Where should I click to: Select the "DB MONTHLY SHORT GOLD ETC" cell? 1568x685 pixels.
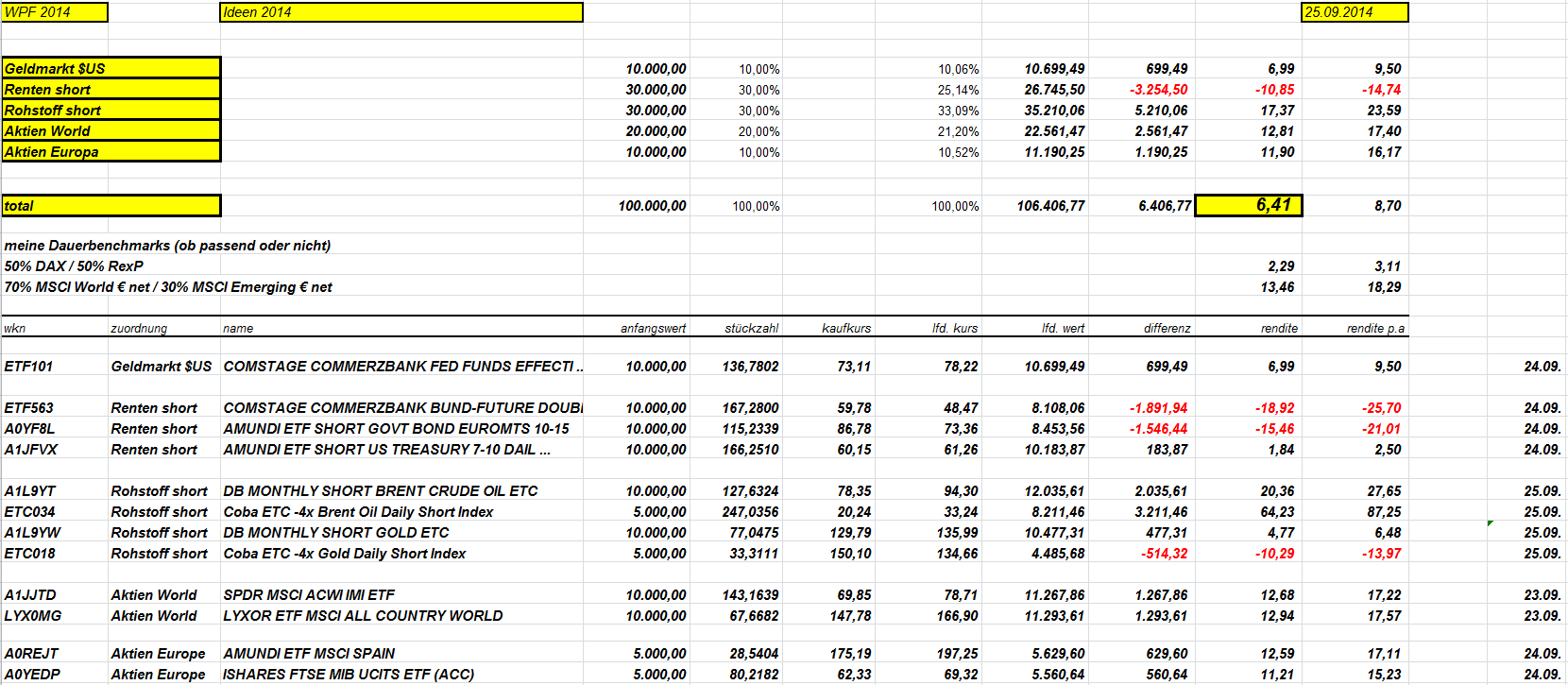click(336, 533)
